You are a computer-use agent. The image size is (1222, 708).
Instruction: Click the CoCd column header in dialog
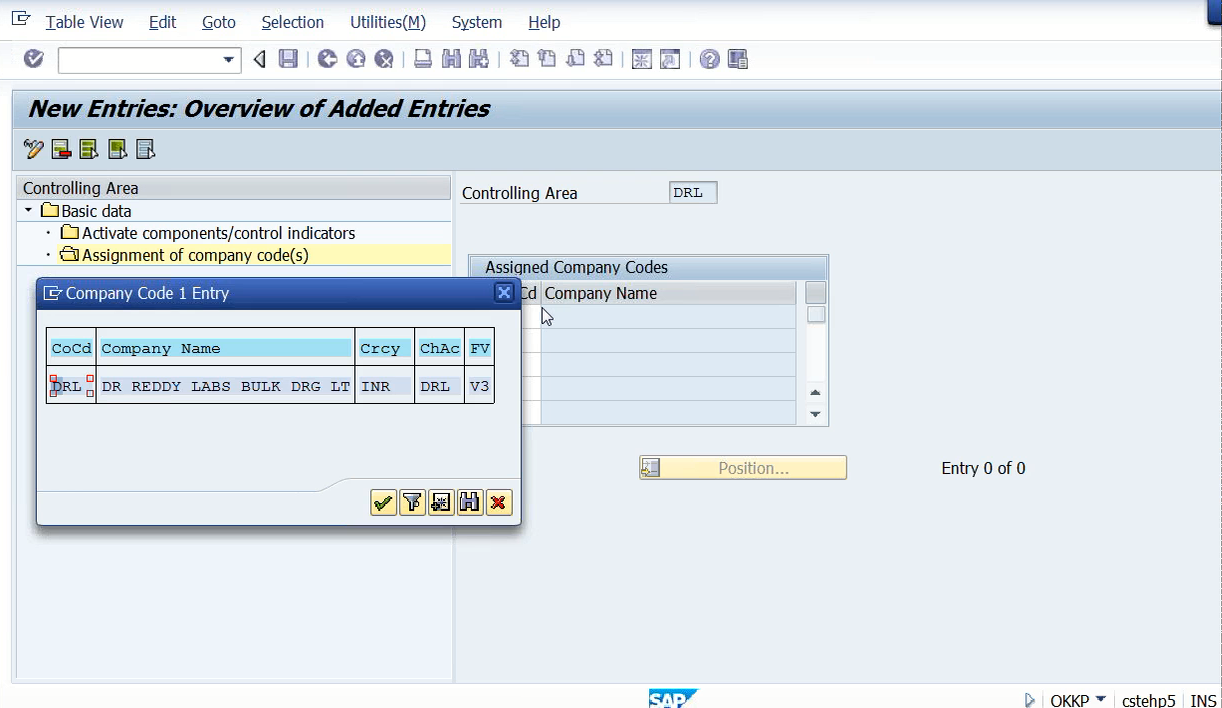pos(72,348)
